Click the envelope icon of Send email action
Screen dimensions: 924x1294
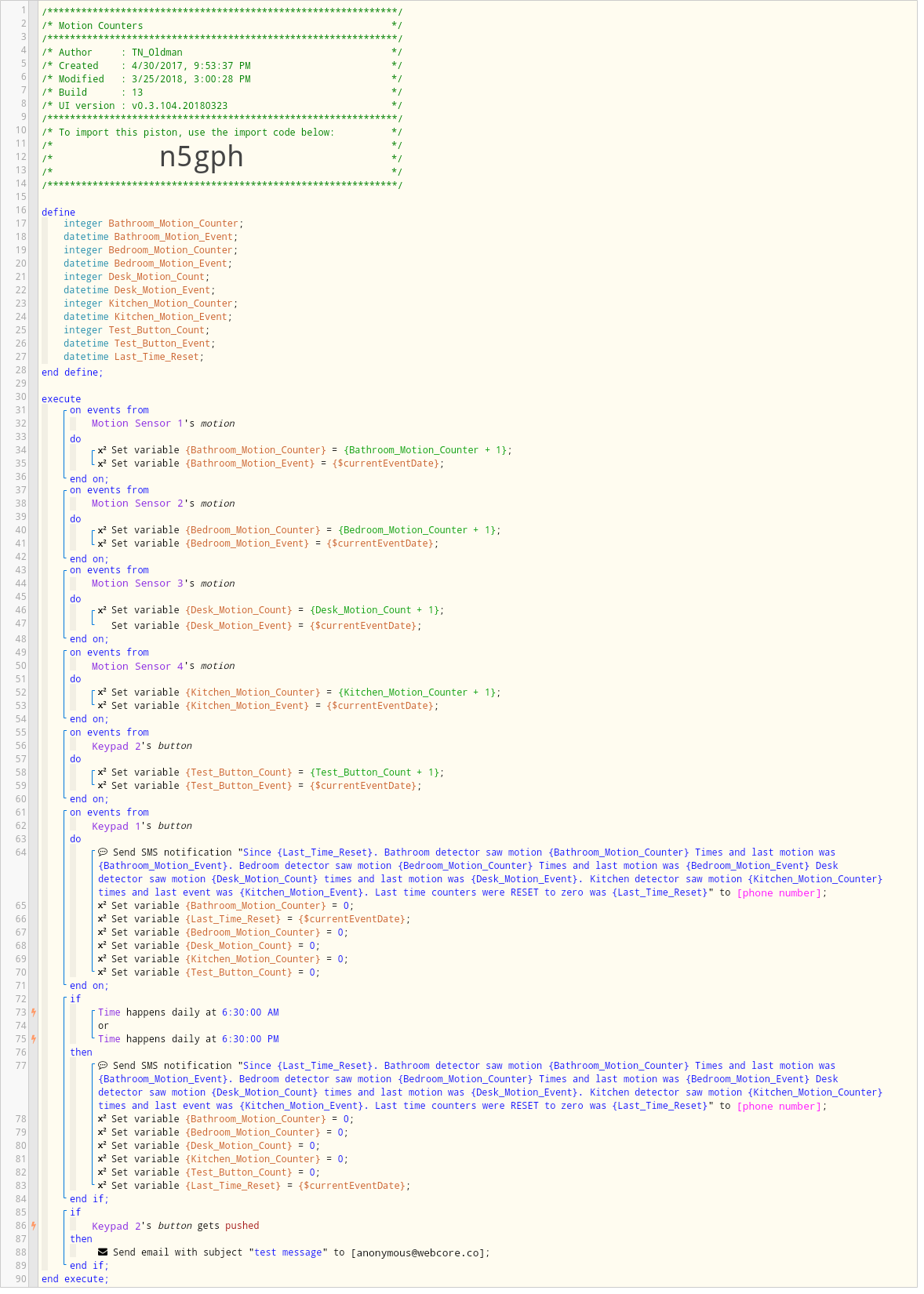click(x=103, y=1252)
